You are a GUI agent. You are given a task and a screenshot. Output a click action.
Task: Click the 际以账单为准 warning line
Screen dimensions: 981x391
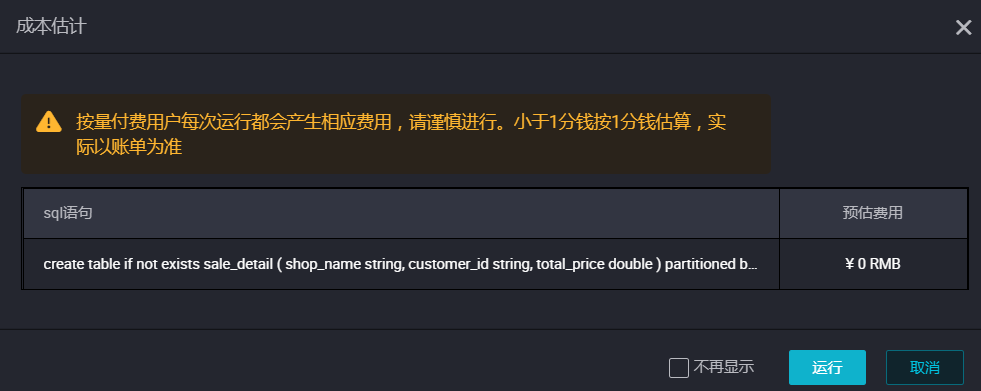[x=130, y=148]
